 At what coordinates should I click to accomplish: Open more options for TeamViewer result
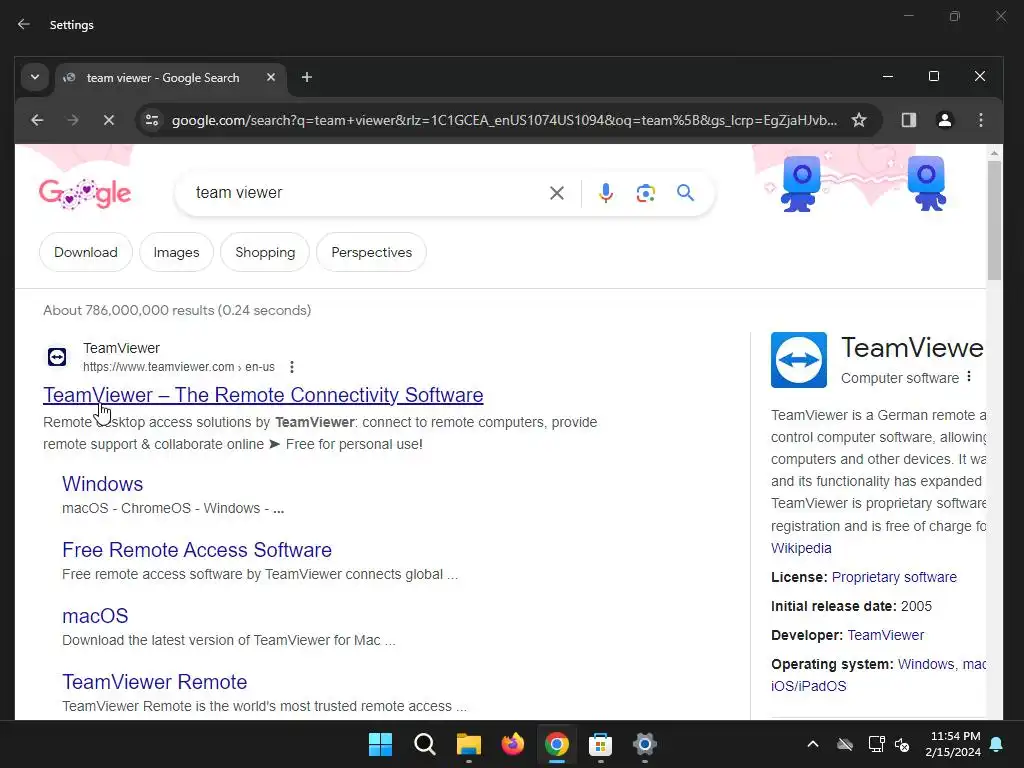292,367
